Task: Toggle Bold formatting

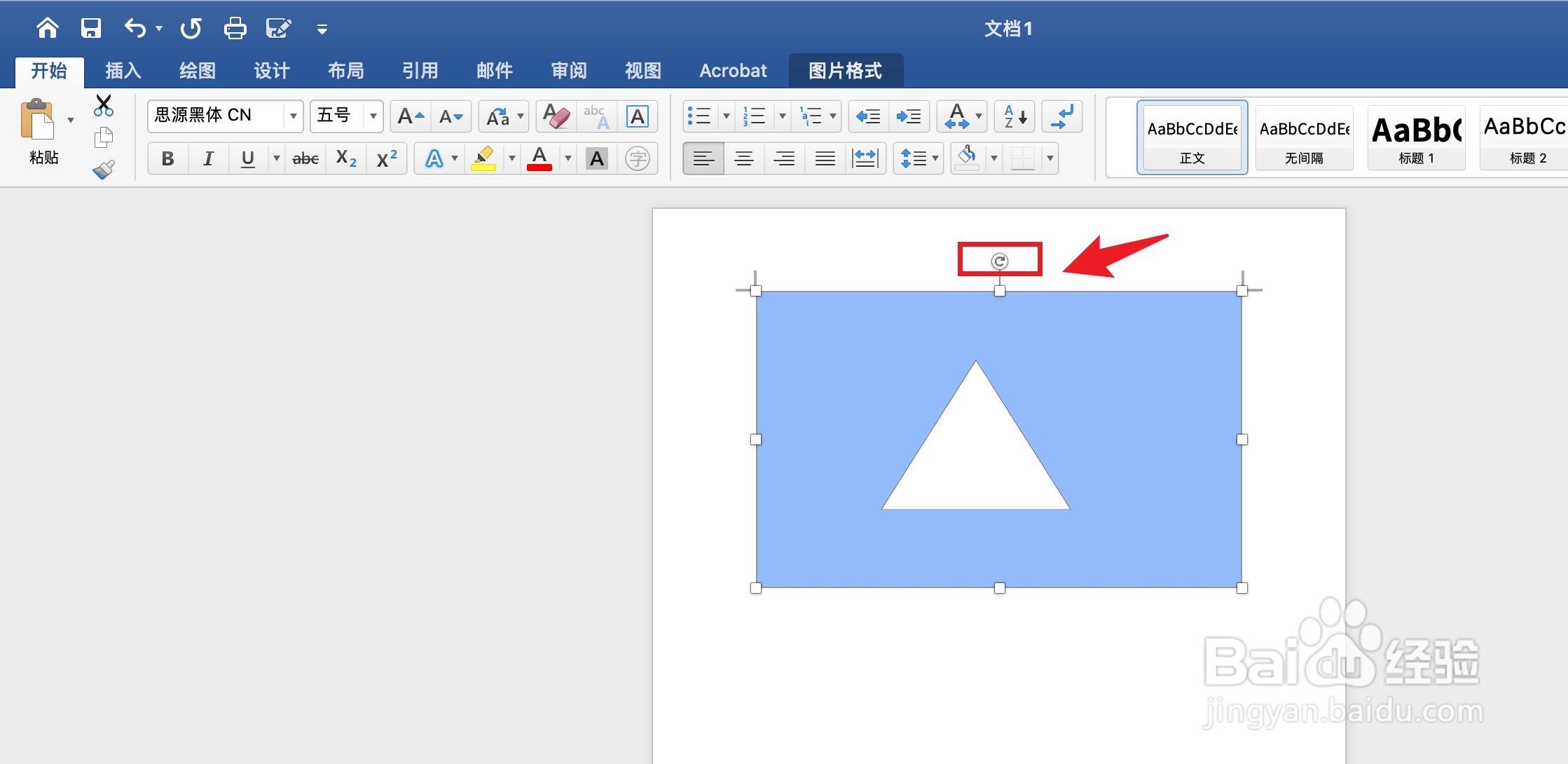Action: pyautogui.click(x=167, y=159)
